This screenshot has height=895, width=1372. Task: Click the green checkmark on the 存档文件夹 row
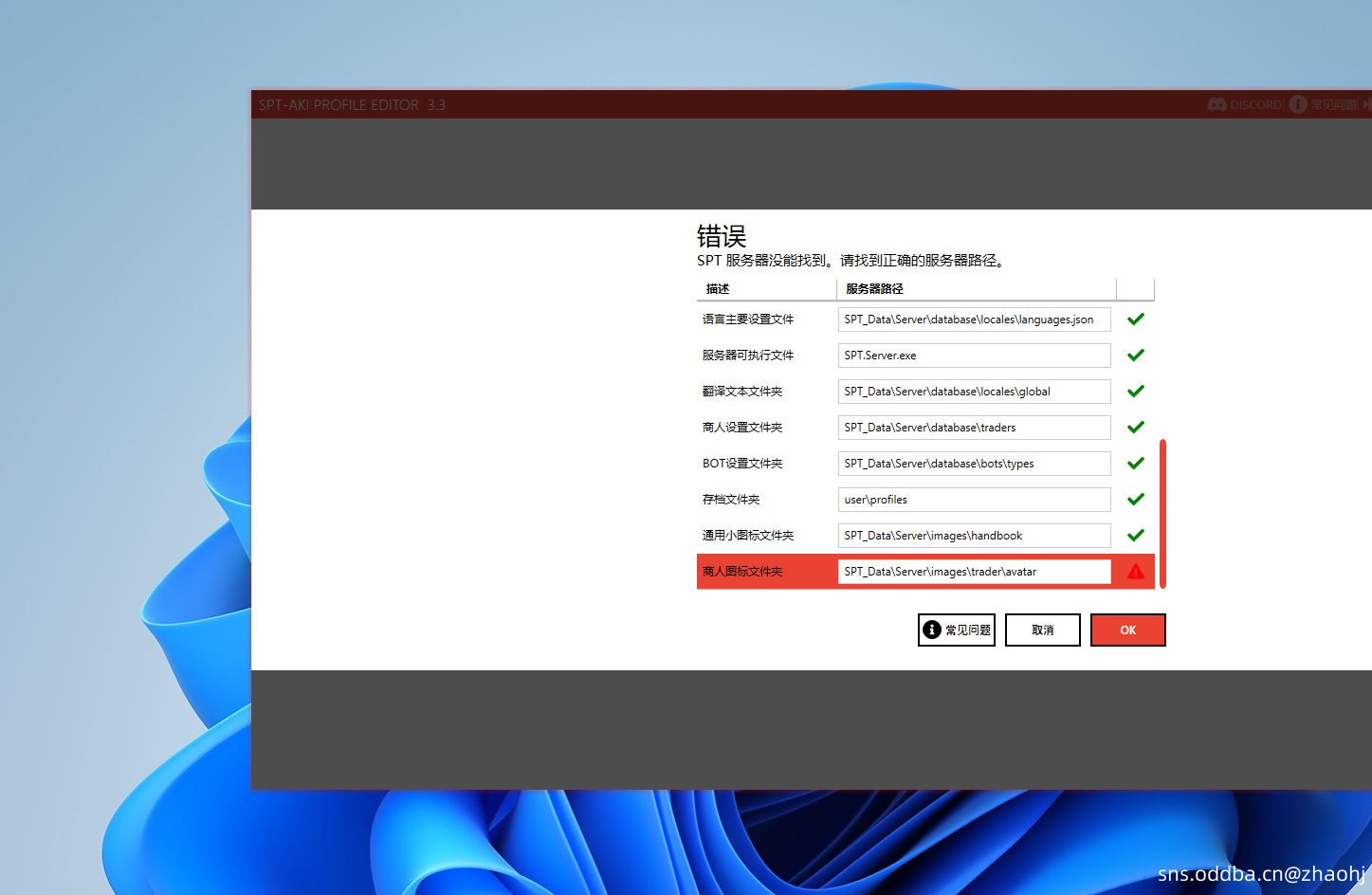click(1136, 500)
